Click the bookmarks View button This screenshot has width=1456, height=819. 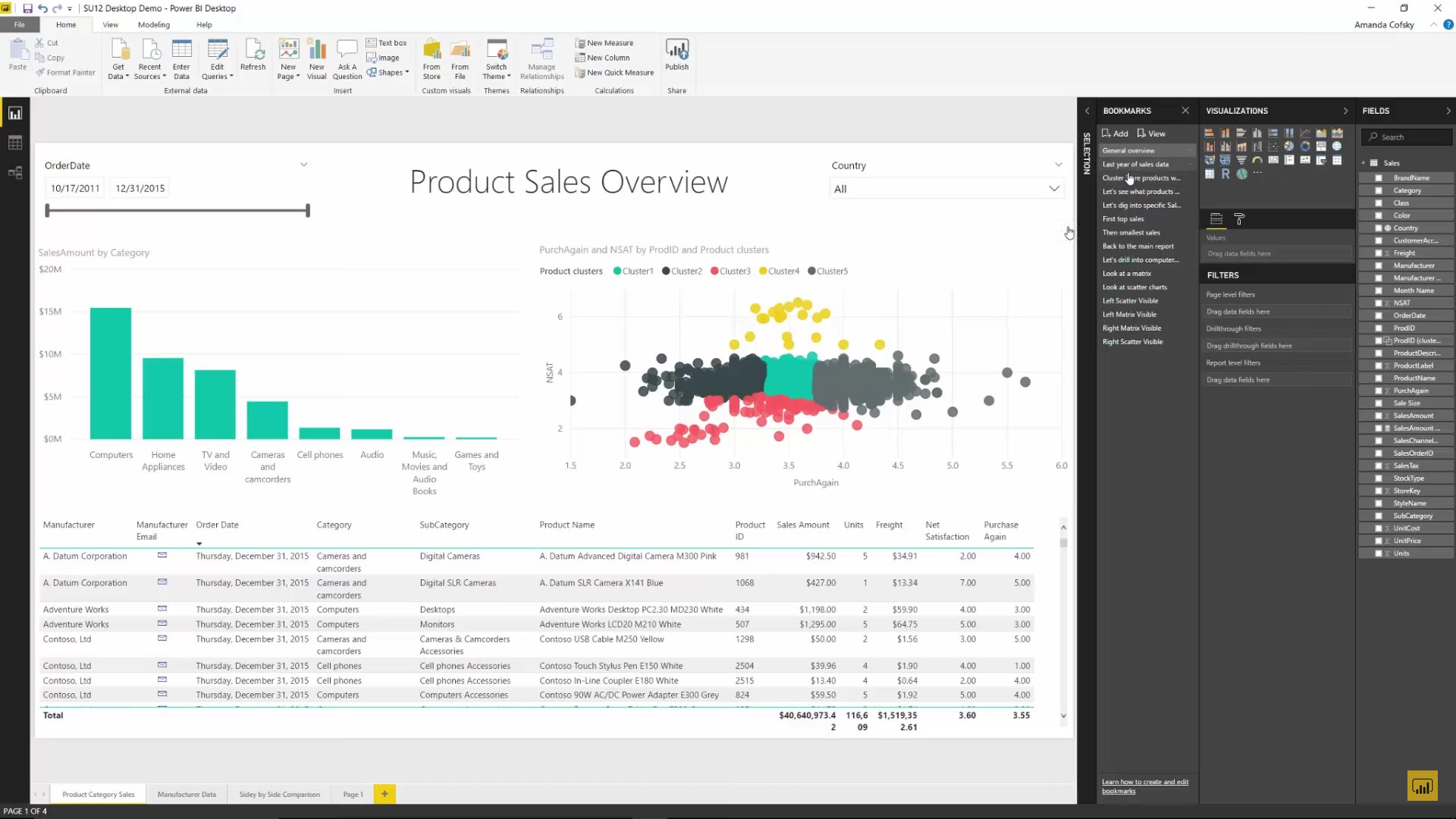tap(1151, 133)
